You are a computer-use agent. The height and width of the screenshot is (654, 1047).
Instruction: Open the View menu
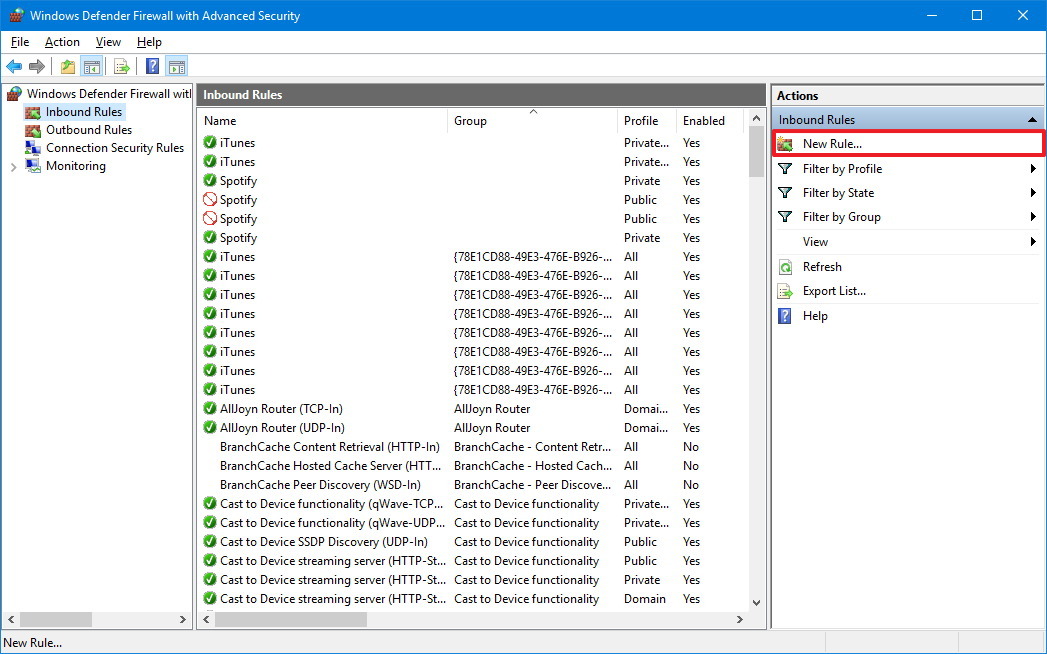107,42
